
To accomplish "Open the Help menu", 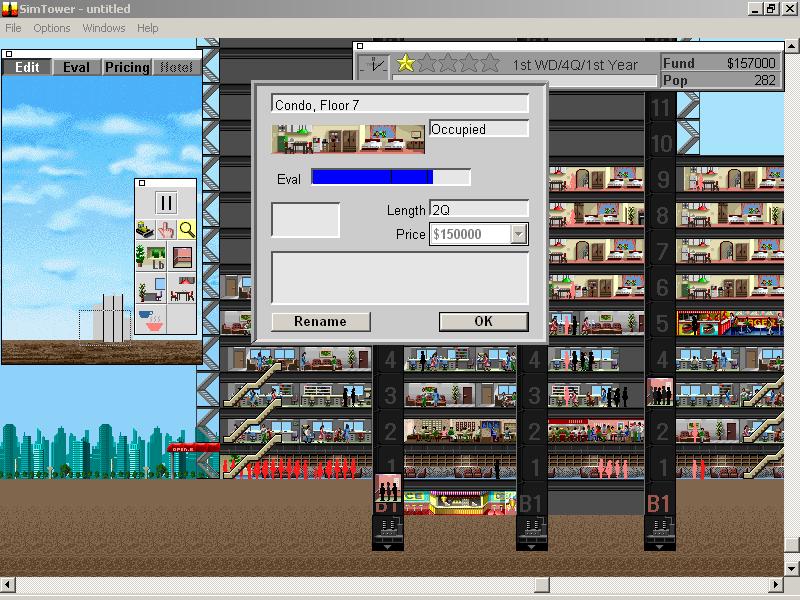I will pyautogui.click(x=147, y=28).
